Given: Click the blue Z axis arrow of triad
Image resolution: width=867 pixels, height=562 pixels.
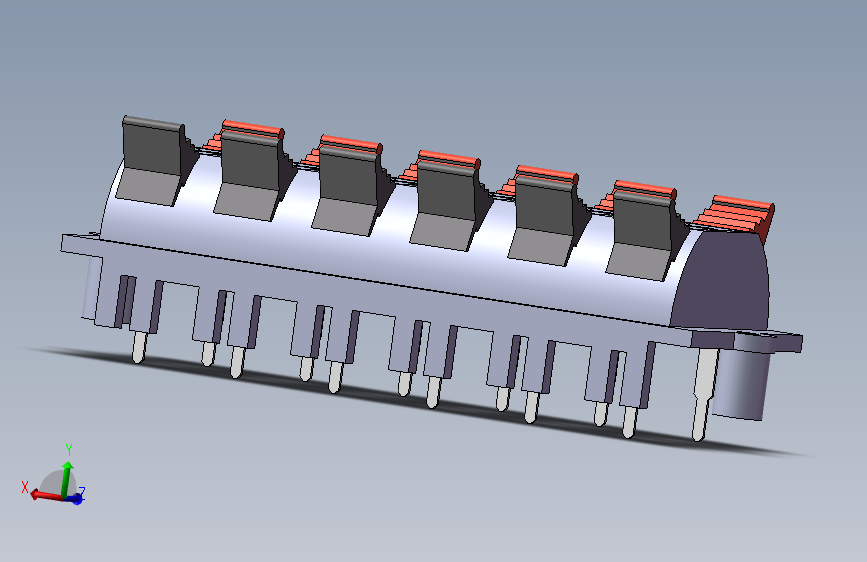Looking at the screenshot, I should [x=76, y=499].
